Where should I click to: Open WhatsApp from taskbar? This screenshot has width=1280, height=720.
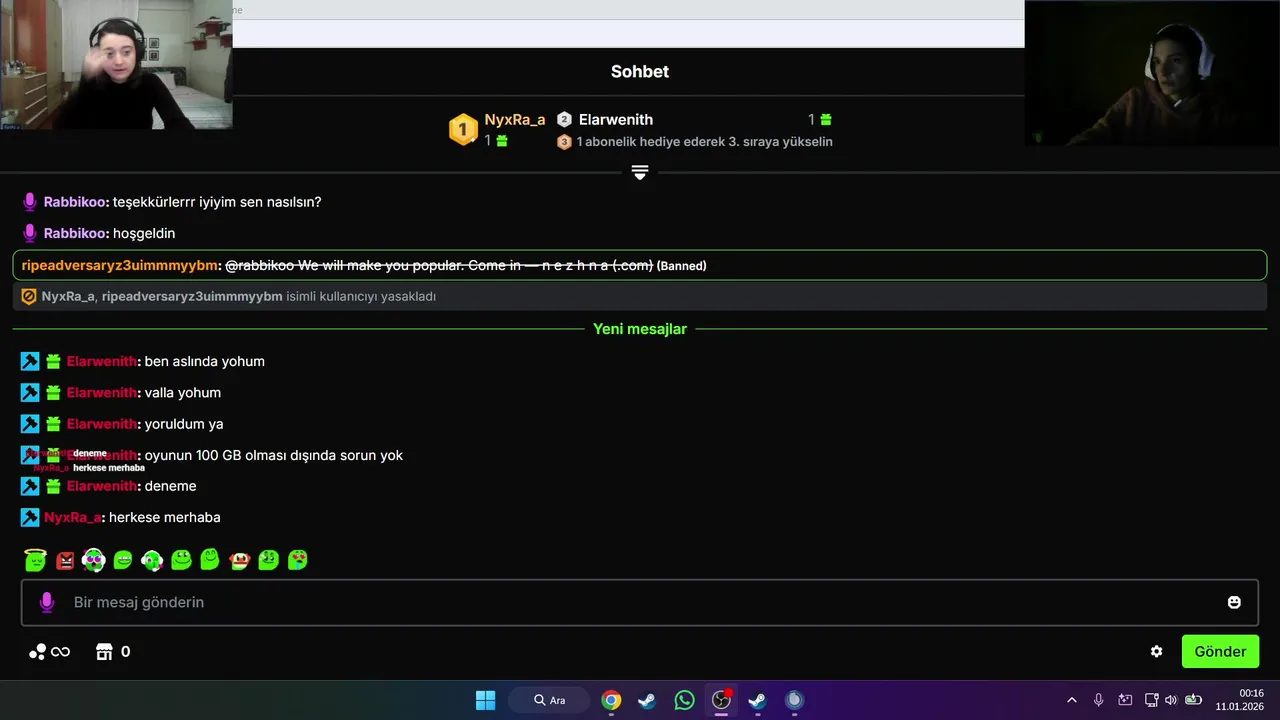[684, 700]
